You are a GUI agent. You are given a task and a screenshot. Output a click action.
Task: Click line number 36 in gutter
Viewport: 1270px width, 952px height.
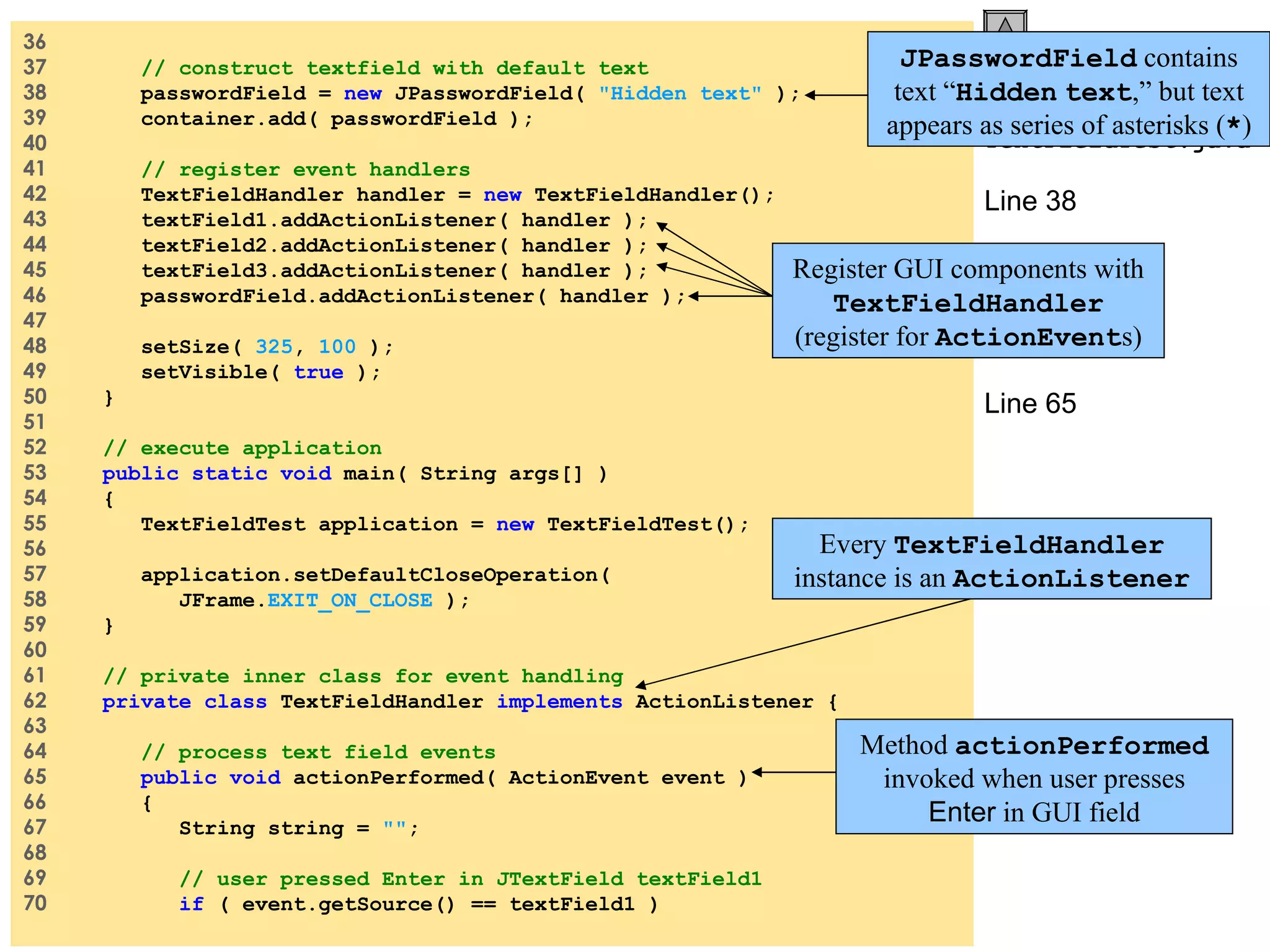pos(35,42)
